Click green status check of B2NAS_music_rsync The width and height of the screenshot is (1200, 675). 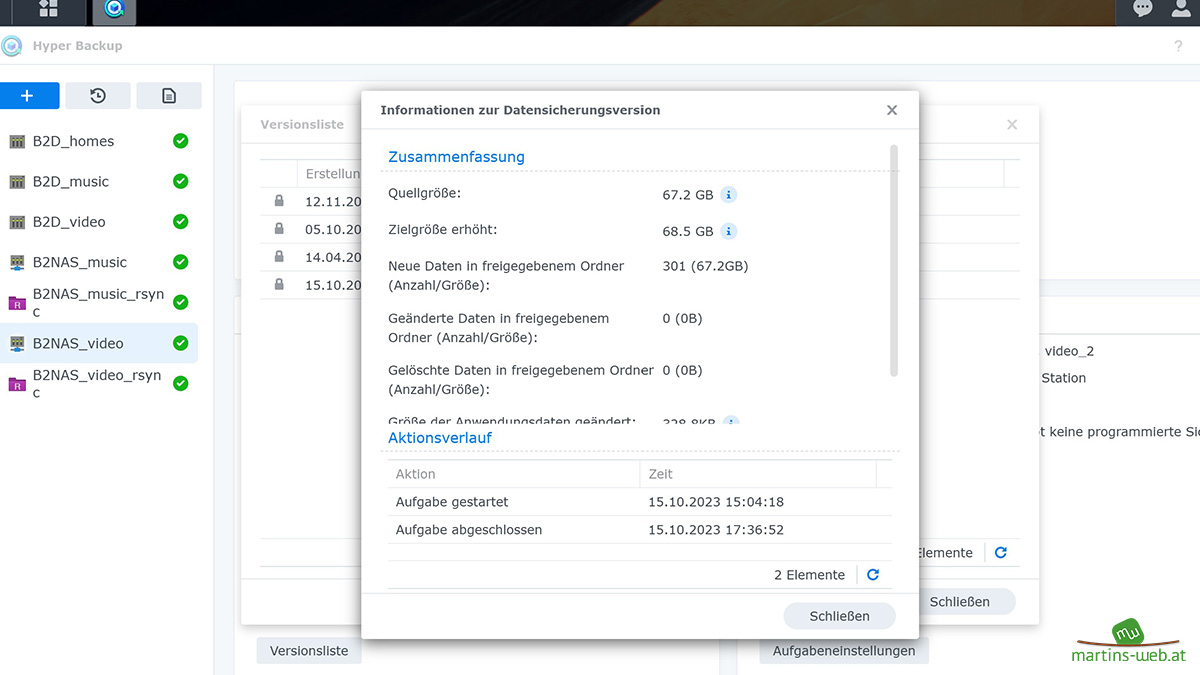180,302
